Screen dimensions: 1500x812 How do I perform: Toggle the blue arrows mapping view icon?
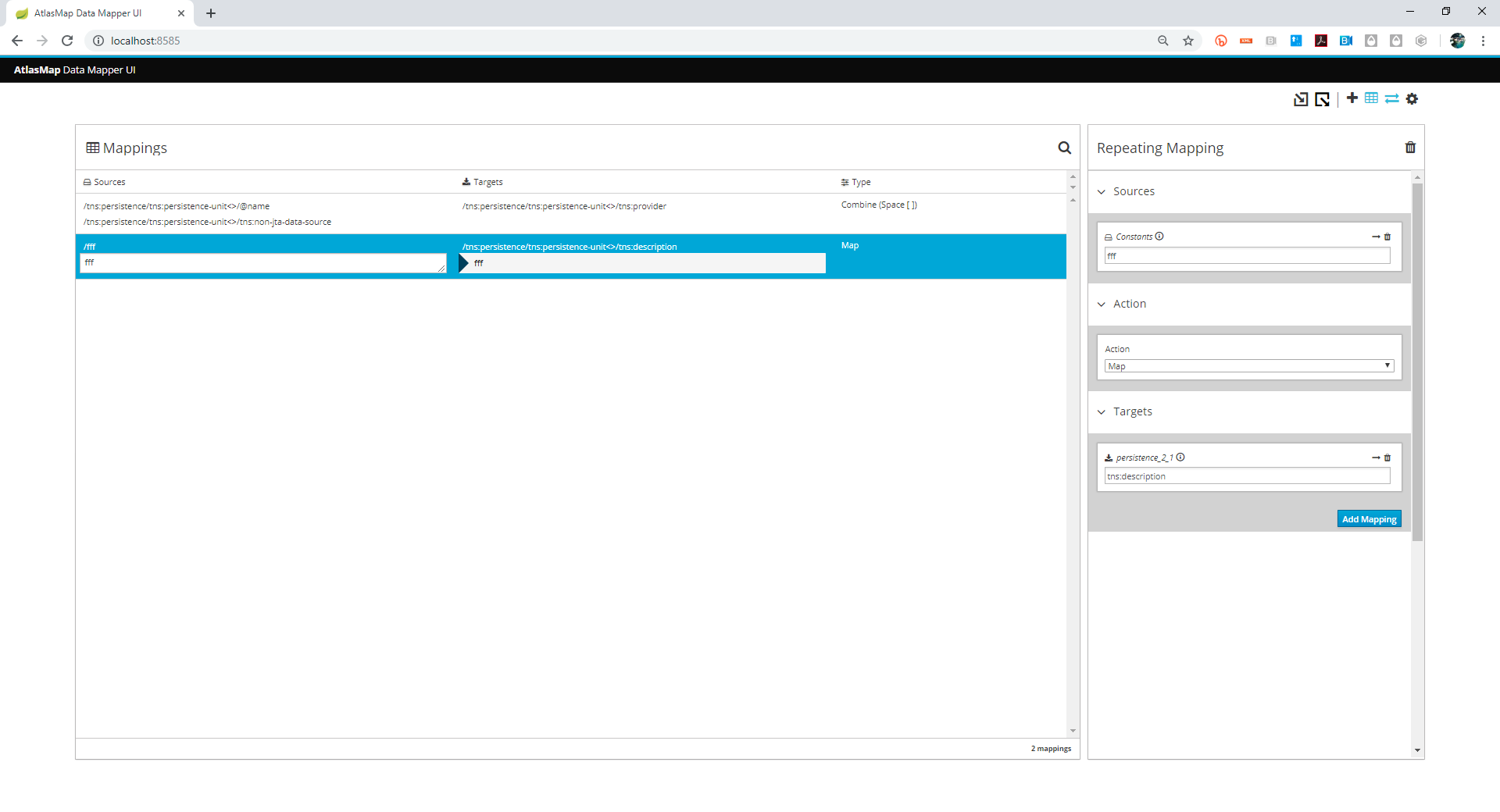point(1392,98)
